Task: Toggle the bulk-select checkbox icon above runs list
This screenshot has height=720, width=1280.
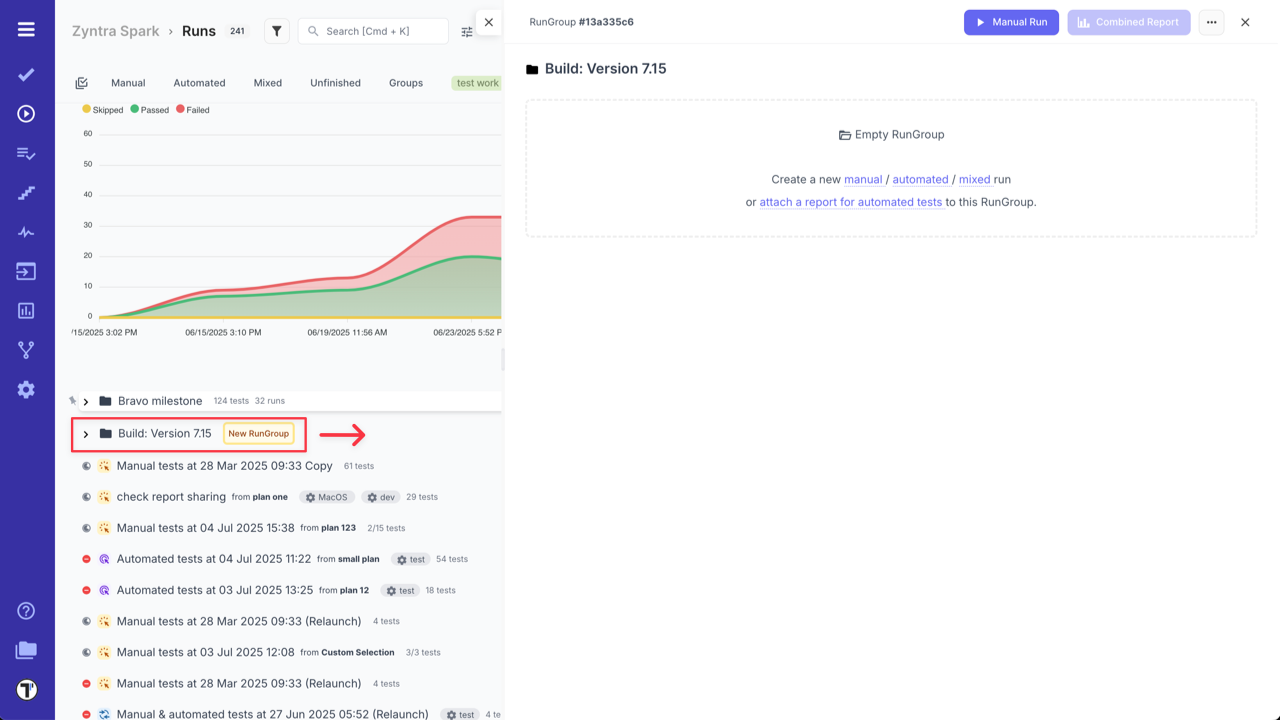Action: click(81, 82)
